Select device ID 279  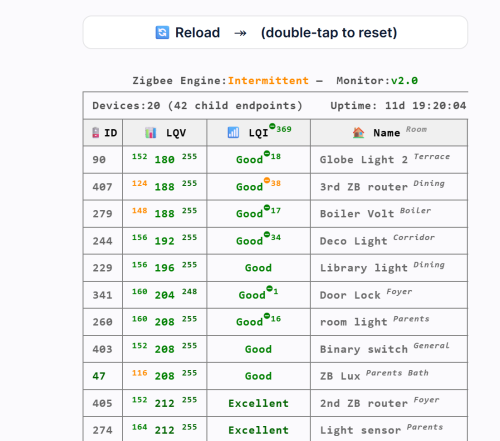pos(102,214)
